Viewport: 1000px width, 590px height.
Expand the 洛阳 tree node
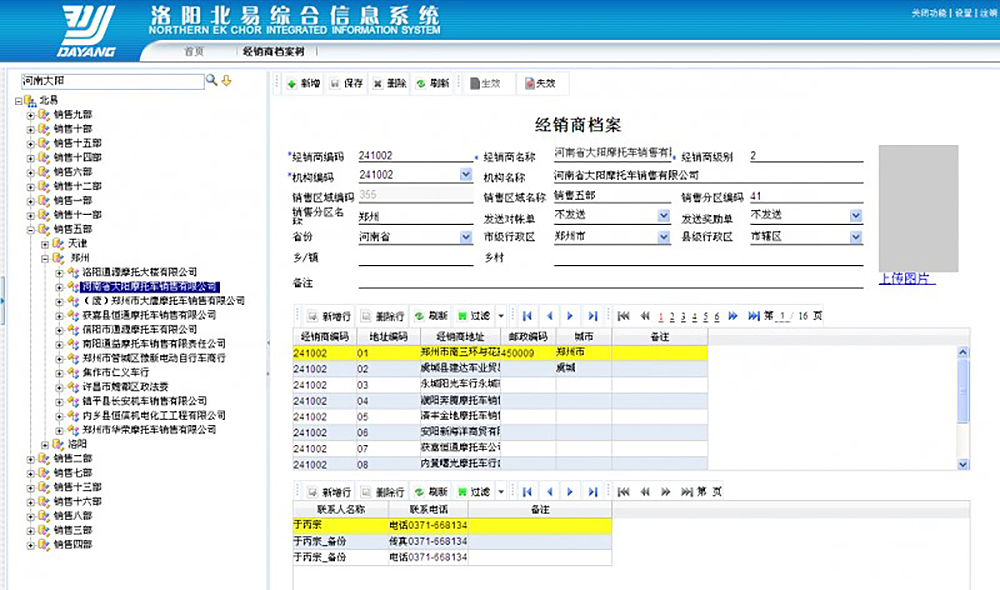tap(45, 445)
